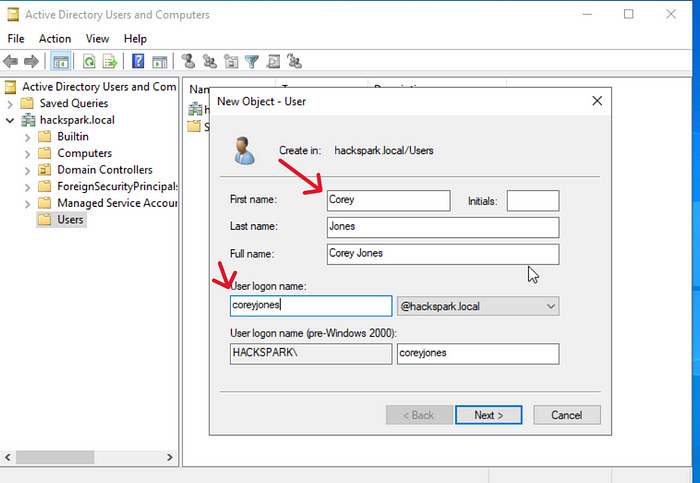Click the Last name field containing Jones
Screen dimensions: 700x483
click(x=443, y=227)
